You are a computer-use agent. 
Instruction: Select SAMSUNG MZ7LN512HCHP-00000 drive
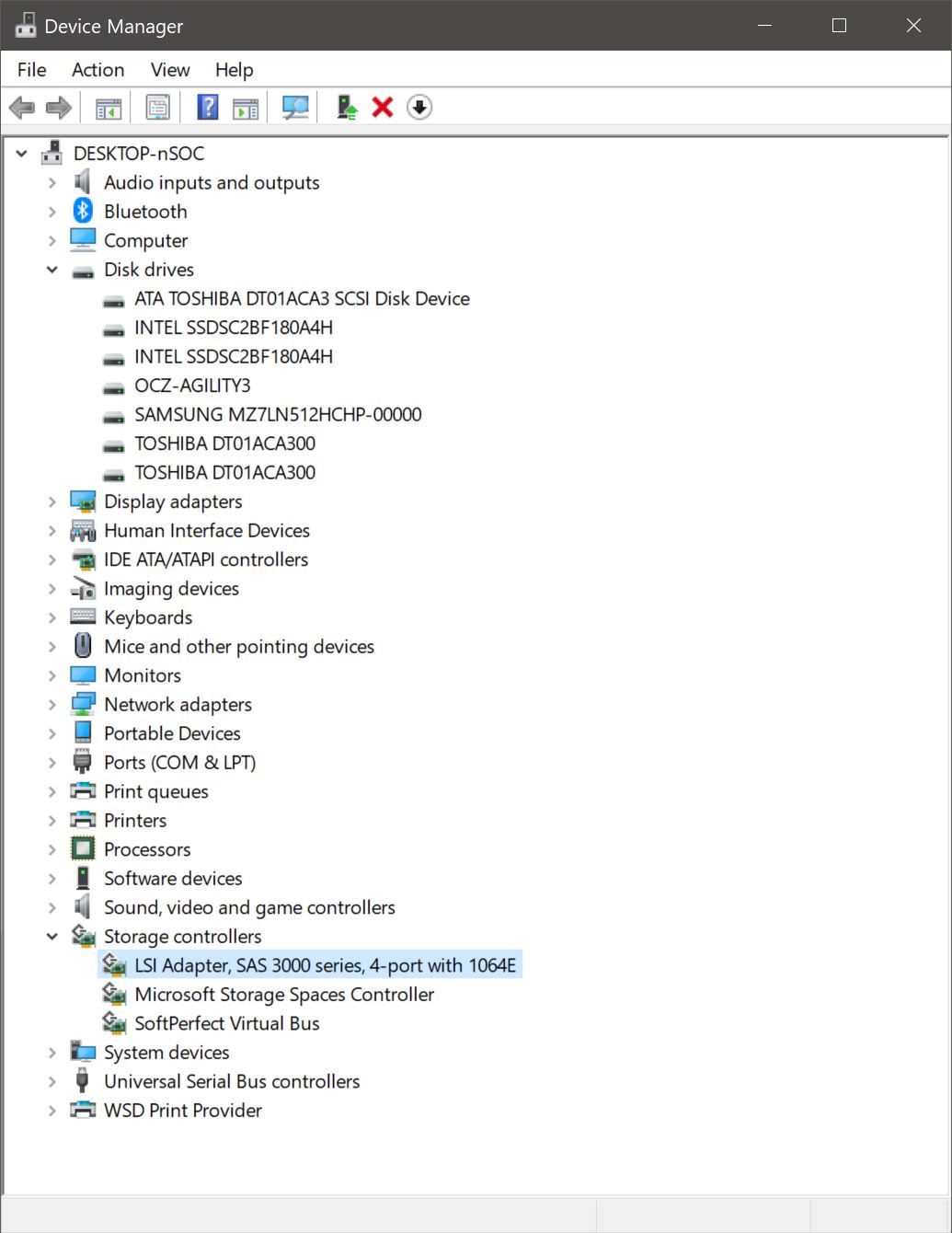[278, 414]
